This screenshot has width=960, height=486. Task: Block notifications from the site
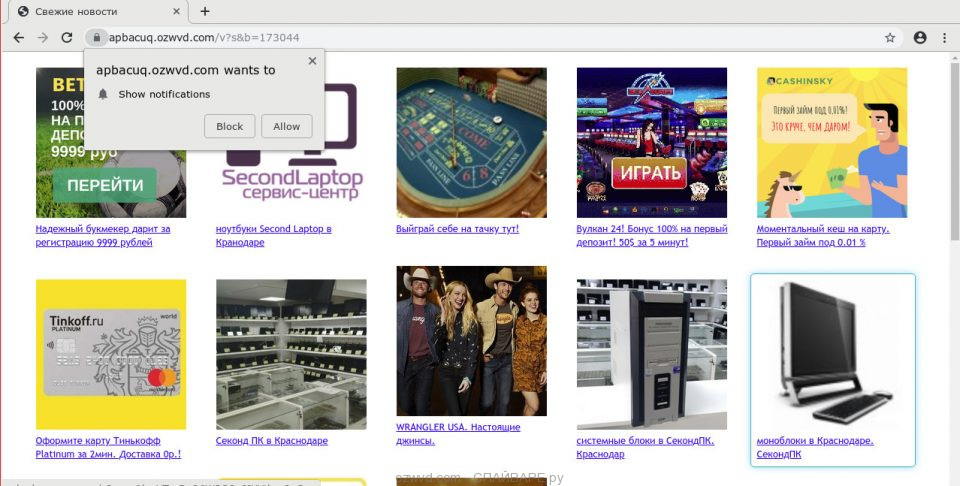(229, 126)
